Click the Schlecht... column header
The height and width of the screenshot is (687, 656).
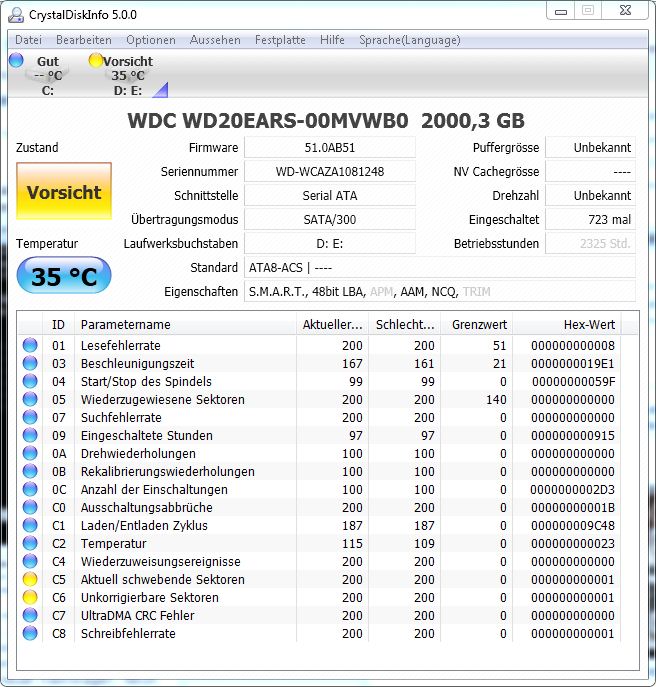pyautogui.click(x=405, y=325)
